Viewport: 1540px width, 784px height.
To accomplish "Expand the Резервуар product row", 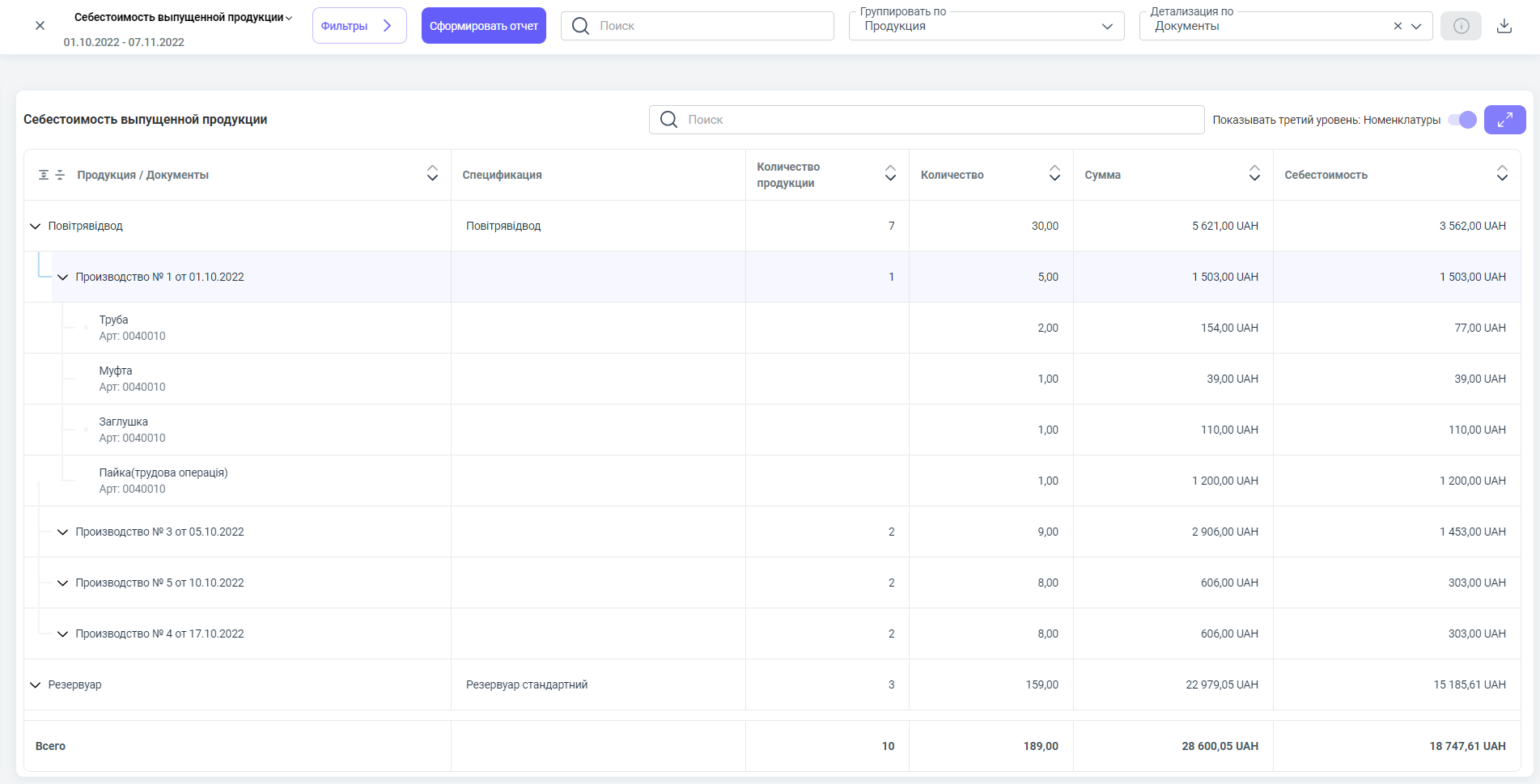I will click(x=35, y=685).
